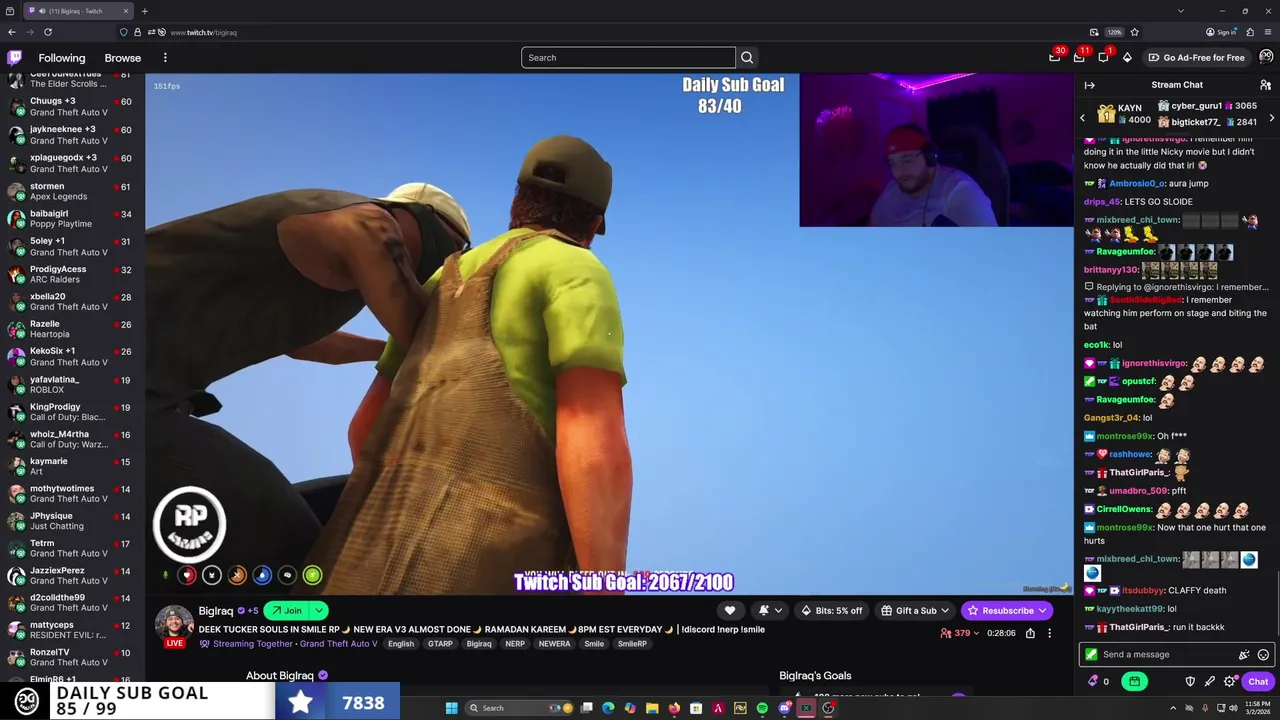
Task: Collapse the Stream Chat panel
Action: [x=1090, y=85]
